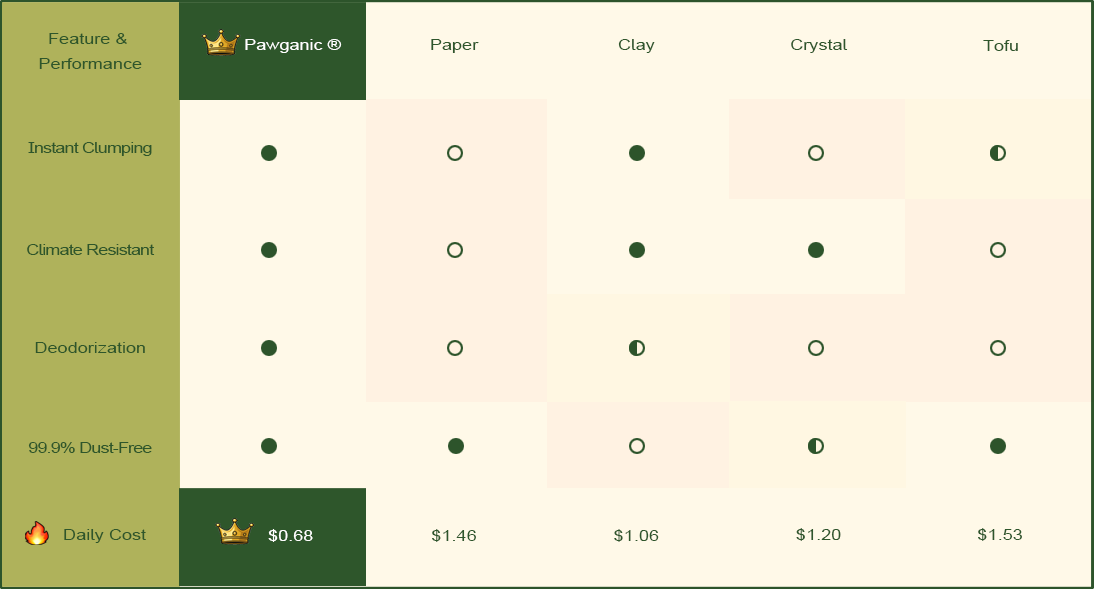Screen dimensions: 1094x589
Task: Click Tofu's empty Deodorization circle
Action: (997, 348)
